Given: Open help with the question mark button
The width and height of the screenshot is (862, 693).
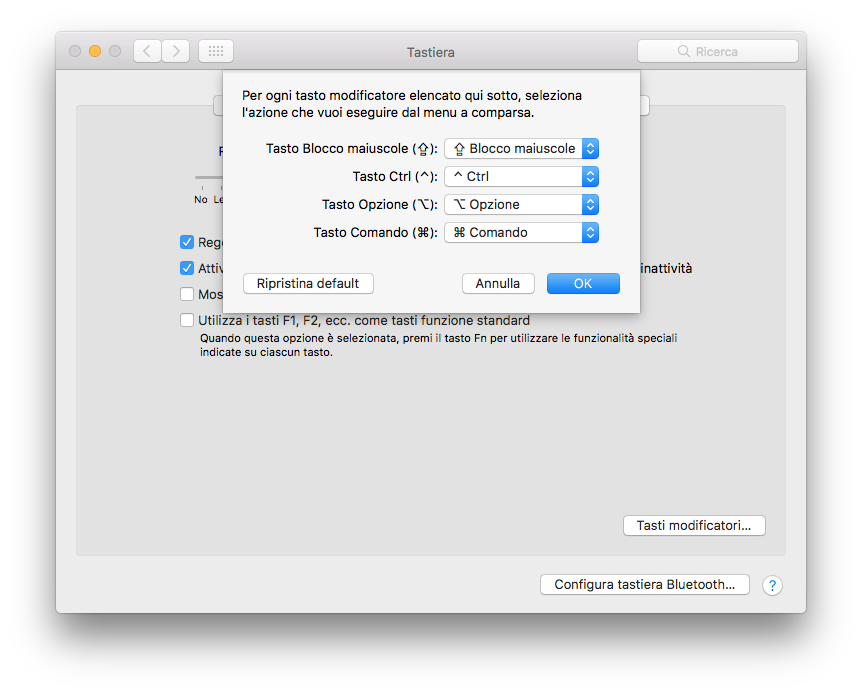Looking at the screenshot, I should 772,586.
